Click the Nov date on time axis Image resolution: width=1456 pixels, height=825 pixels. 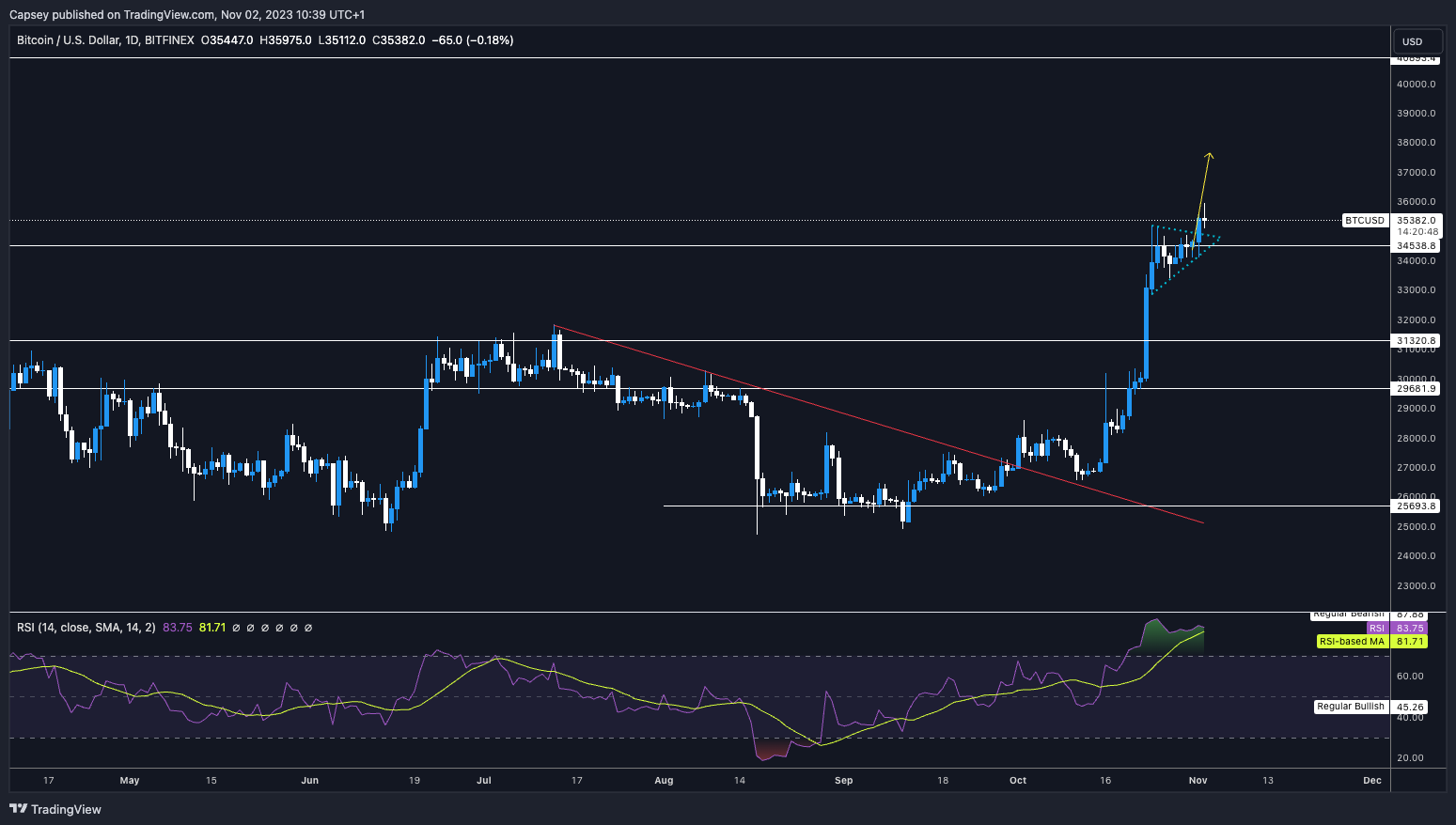point(1198,781)
